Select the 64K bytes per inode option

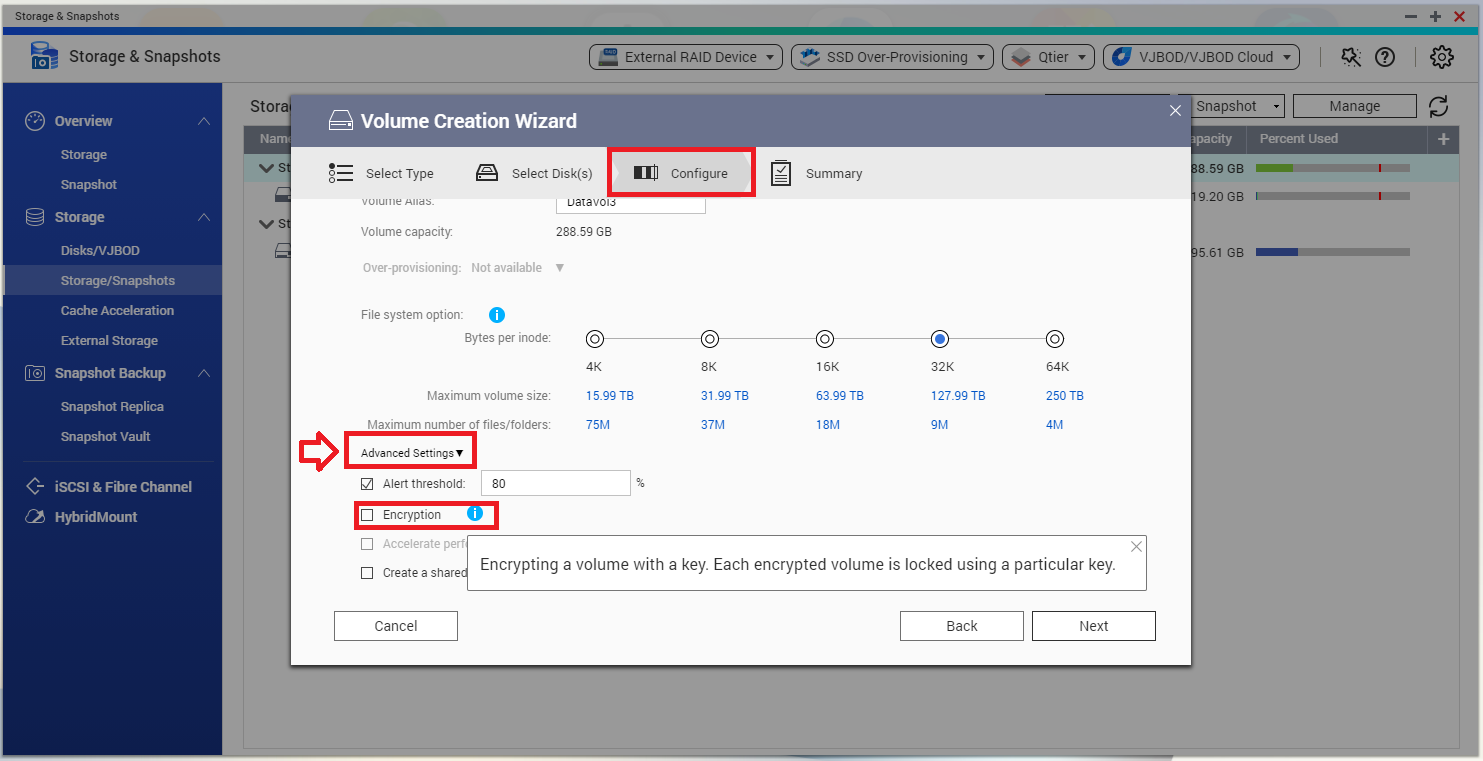coord(1055,339)
